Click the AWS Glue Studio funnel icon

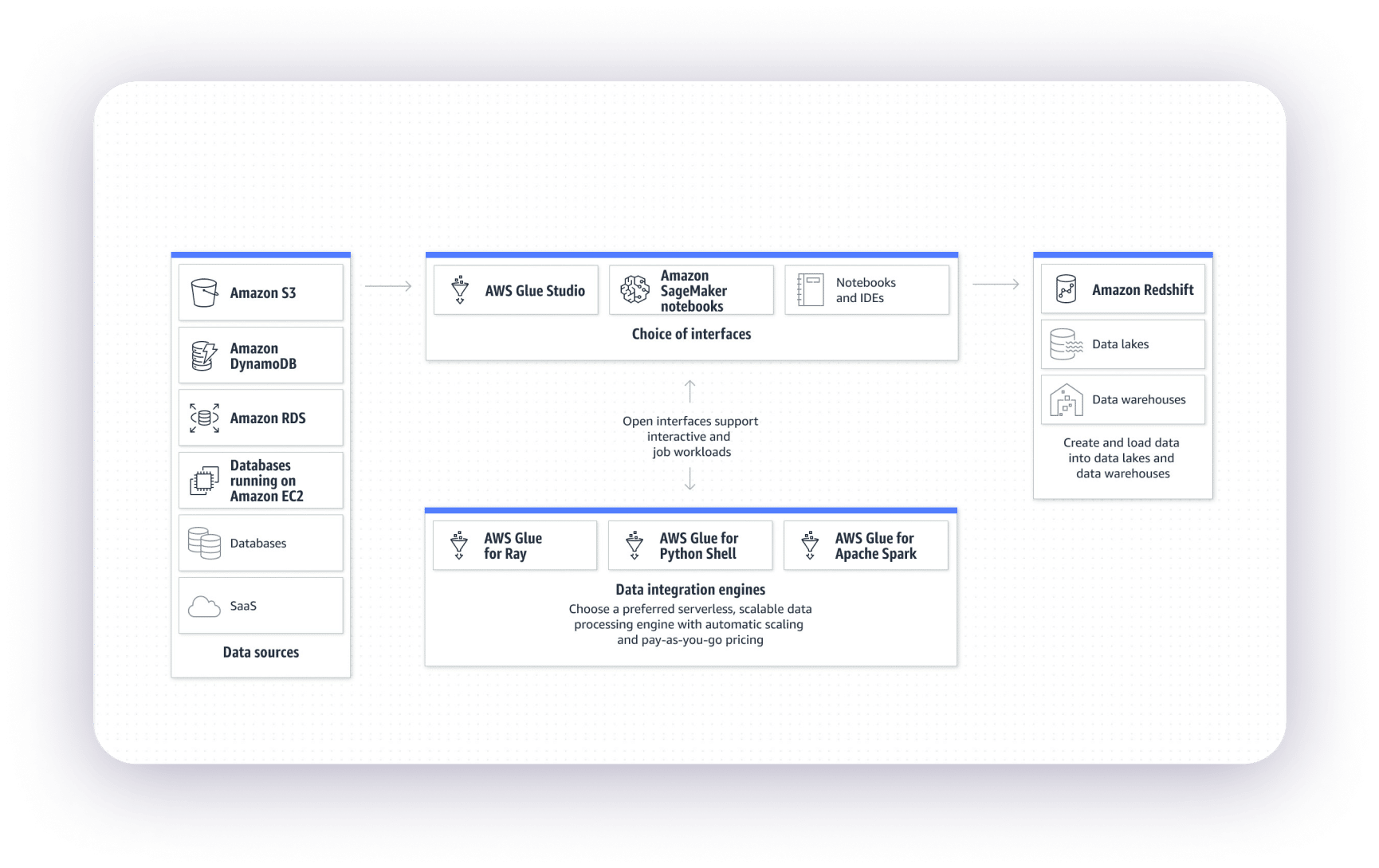(x=460, y=290)
